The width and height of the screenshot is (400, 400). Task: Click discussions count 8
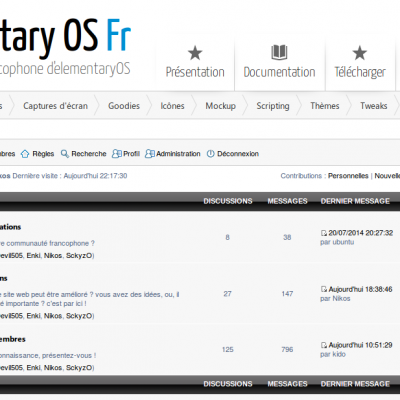(227, 237)
